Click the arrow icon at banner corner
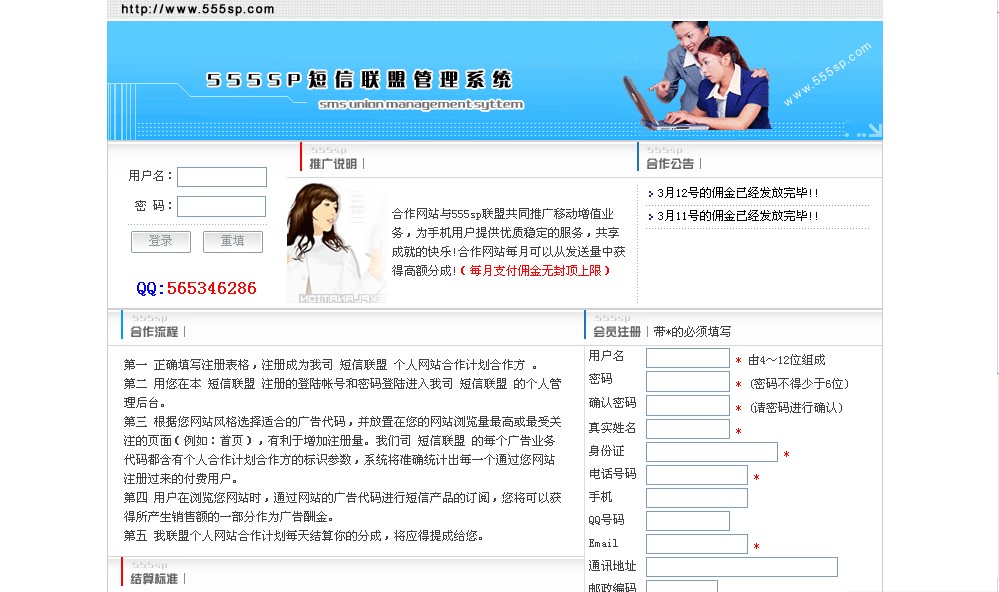This screenshot has height=592, width=999. [x=875, y=130]
